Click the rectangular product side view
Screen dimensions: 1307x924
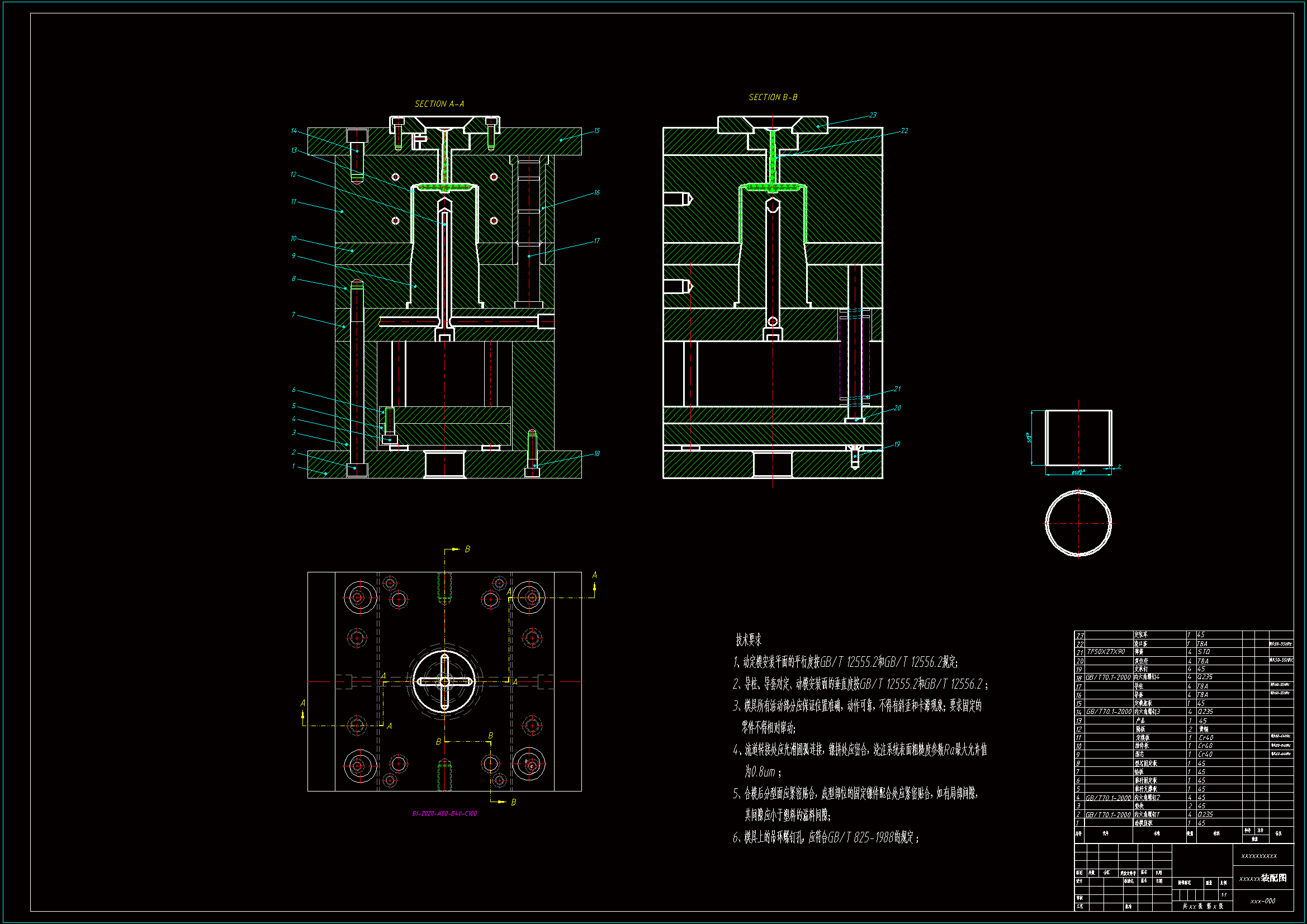pyautogui.click(x=1078, y=437)
